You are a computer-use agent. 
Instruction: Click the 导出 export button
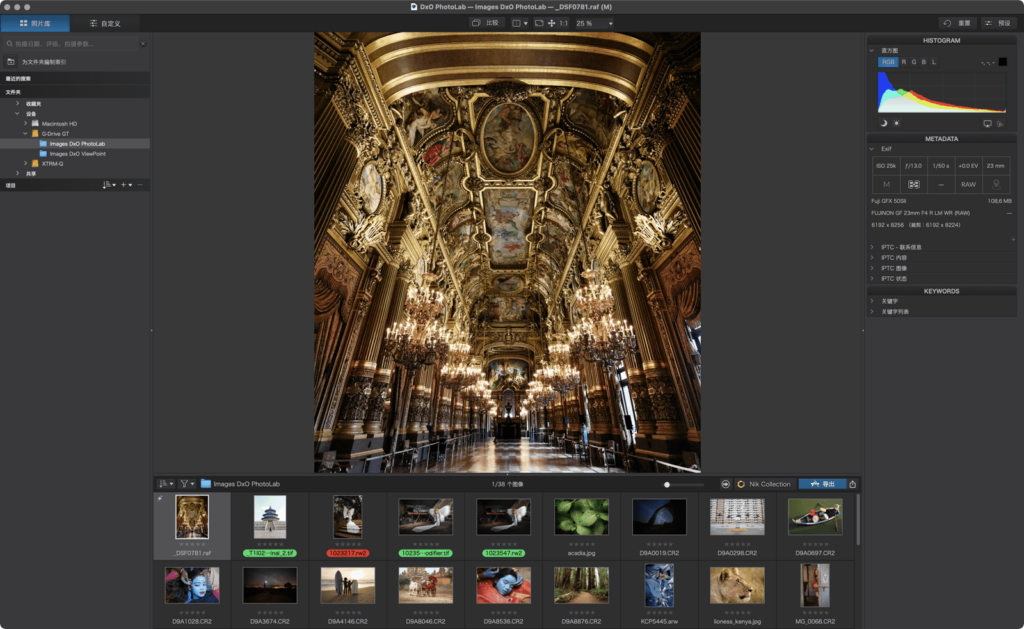[x=822, y=484]
